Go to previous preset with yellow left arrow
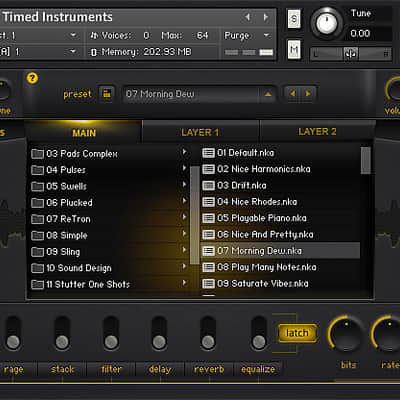This screenshot has width=400, height=400. (x=293, y=94)
